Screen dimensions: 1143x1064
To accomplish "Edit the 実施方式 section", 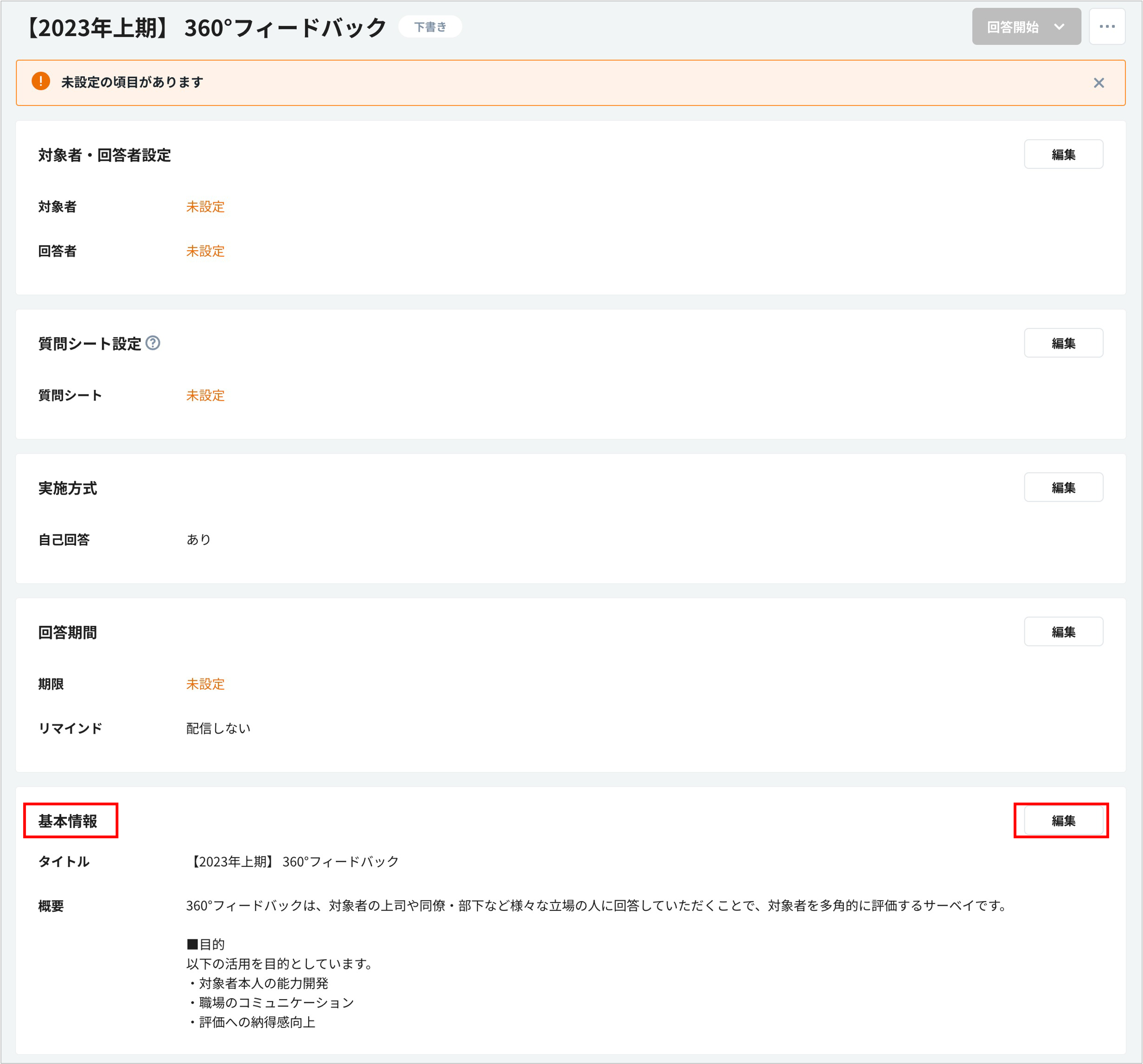I will pos(1063,487).
